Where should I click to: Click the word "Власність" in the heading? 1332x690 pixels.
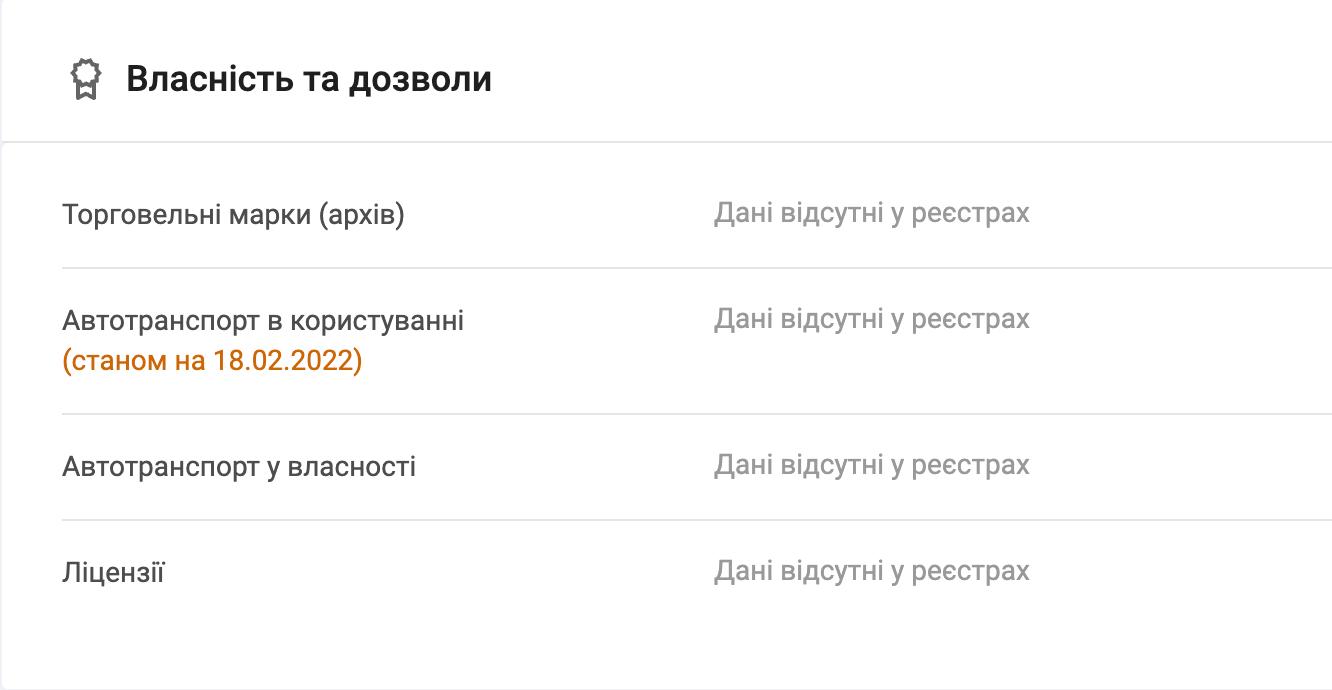pos(209,79)
